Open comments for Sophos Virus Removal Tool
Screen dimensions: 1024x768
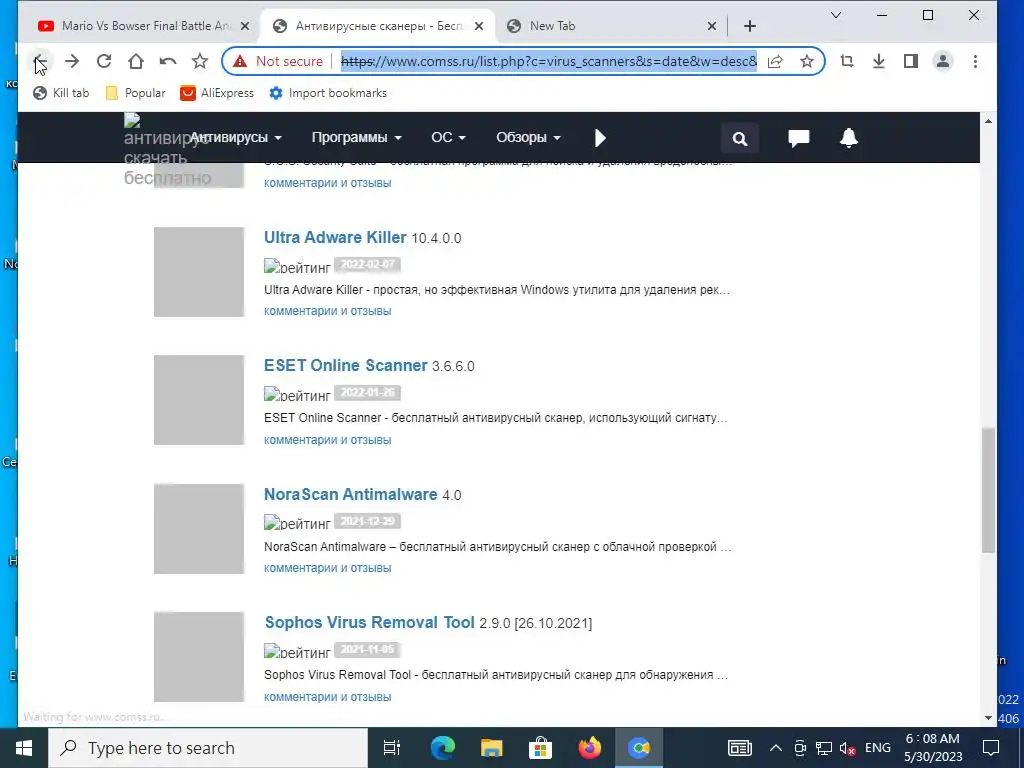[x=328, y=697]
